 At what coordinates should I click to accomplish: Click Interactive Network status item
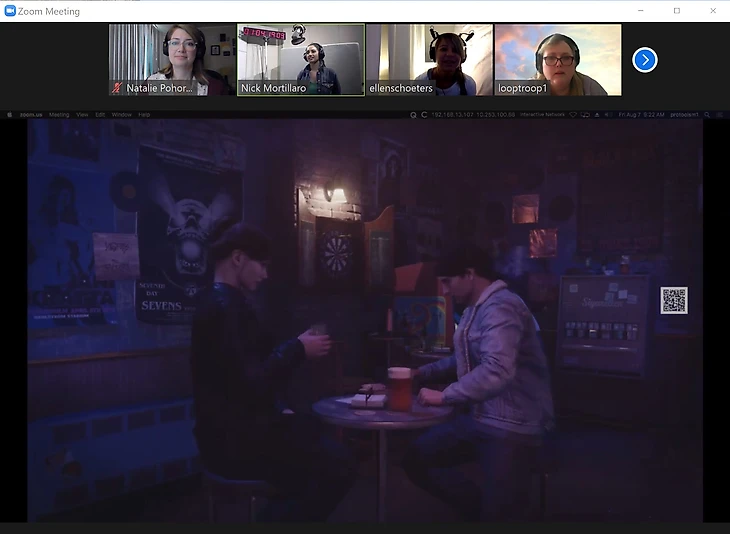coord(542,115)
